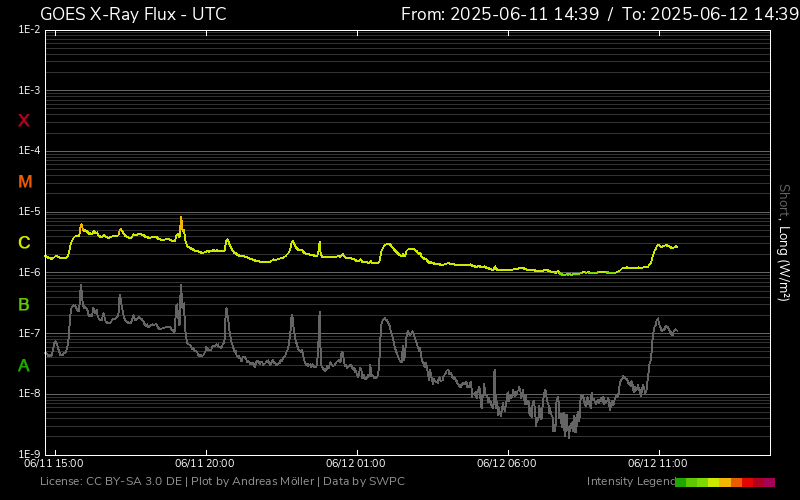Click the Intensity Legend label
The image size is (800, 500).
[629, 481]
